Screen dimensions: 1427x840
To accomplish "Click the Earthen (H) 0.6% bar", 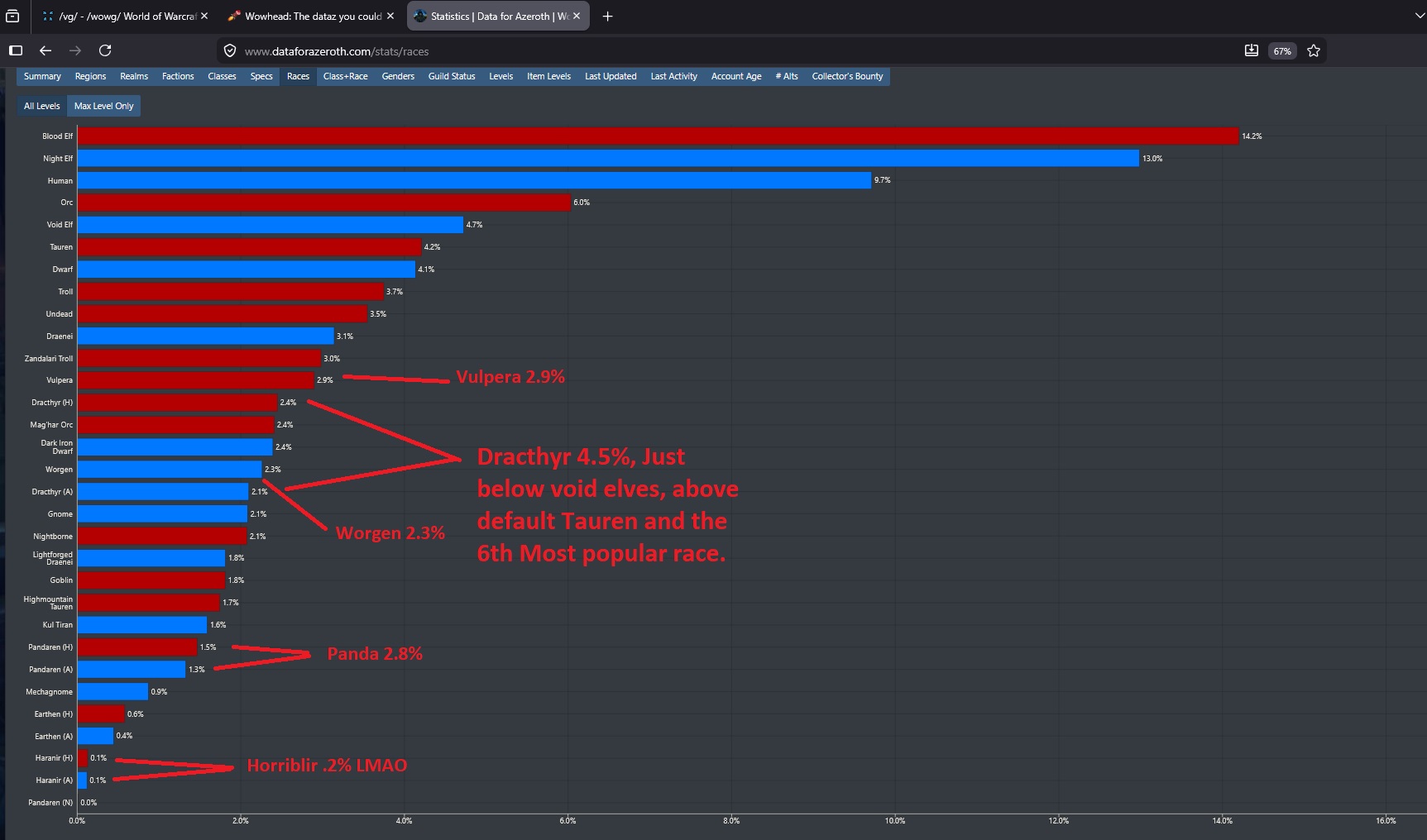I will click(101, 714).
